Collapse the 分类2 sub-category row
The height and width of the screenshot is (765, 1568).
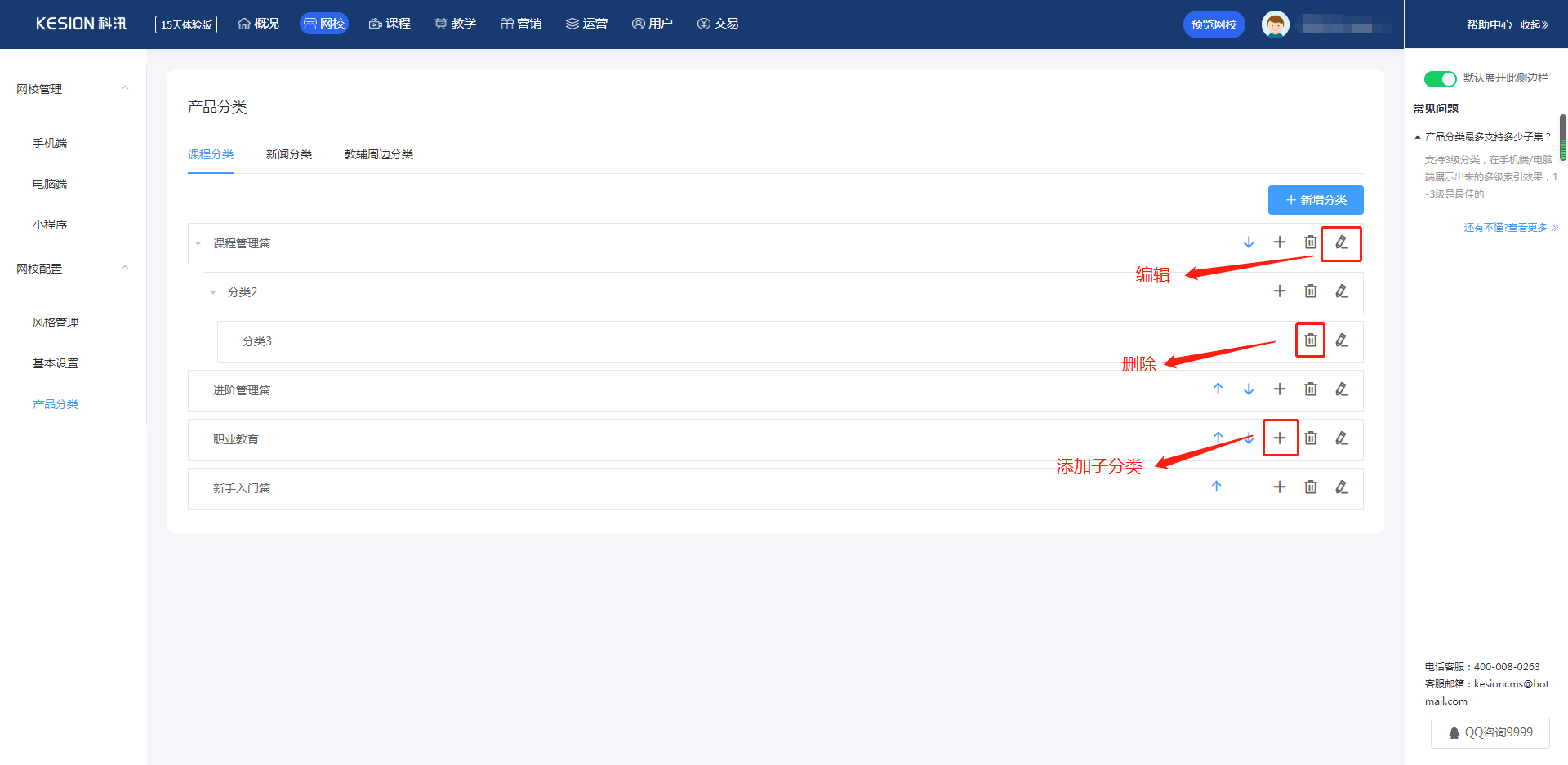click(213, 292)
